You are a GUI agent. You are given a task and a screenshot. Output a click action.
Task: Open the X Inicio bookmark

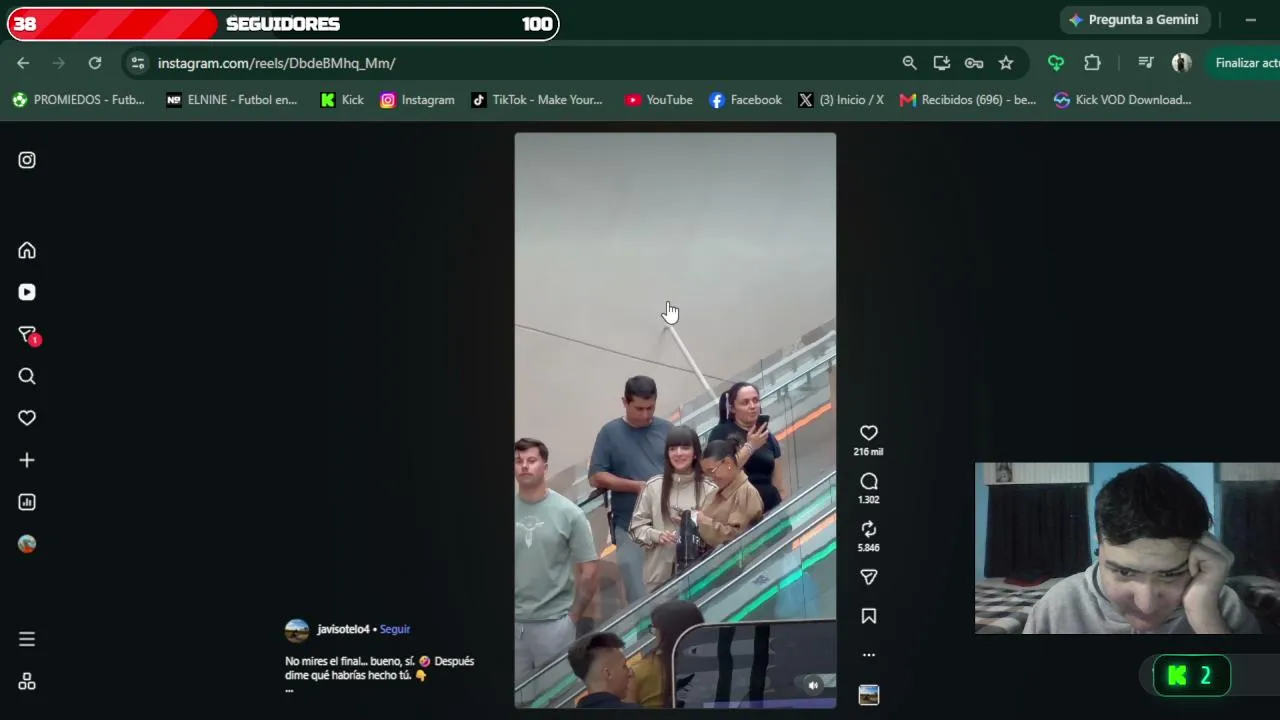click(841, 100)
